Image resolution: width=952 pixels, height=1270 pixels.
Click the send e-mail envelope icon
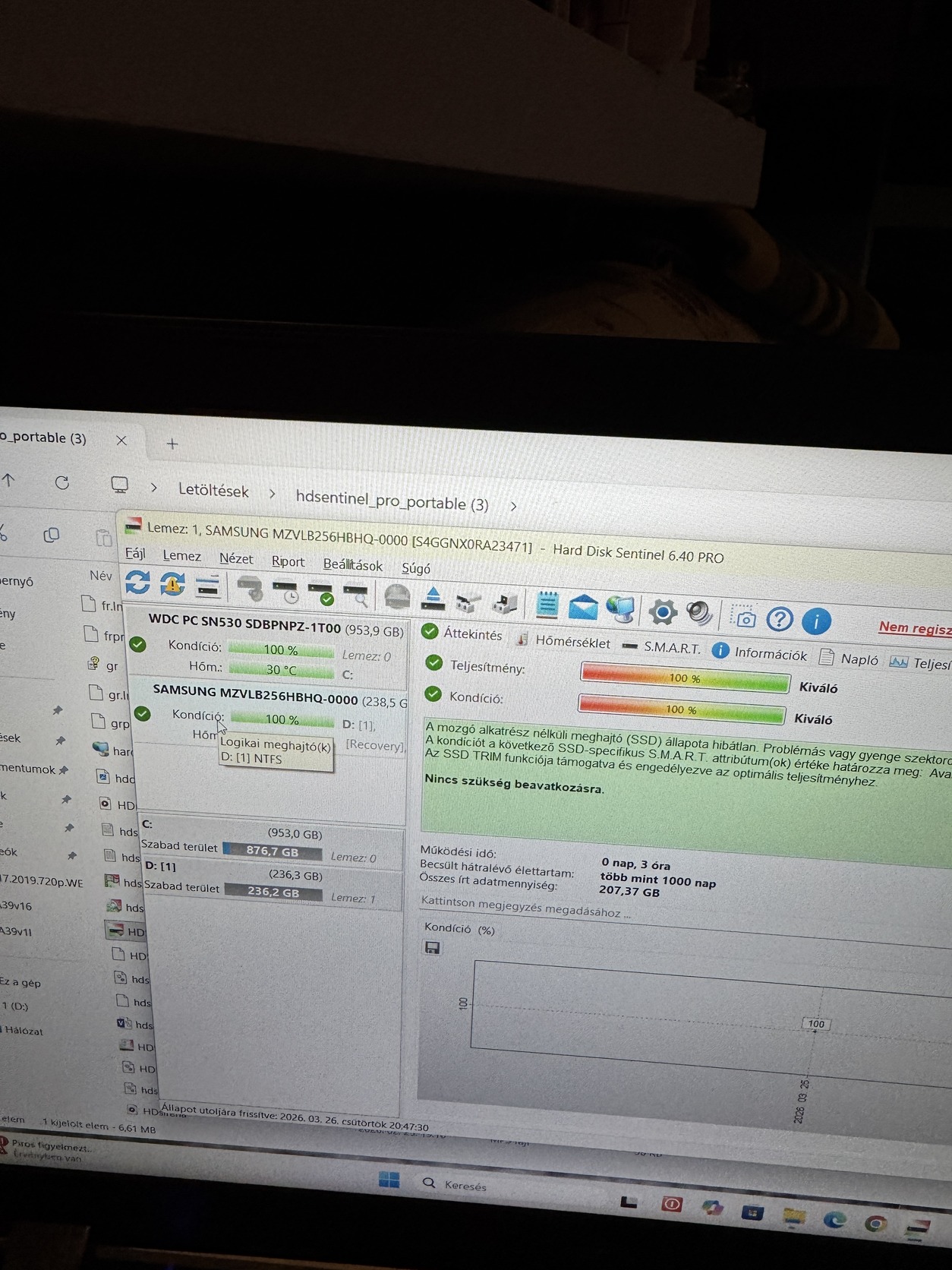click(583, 608)
